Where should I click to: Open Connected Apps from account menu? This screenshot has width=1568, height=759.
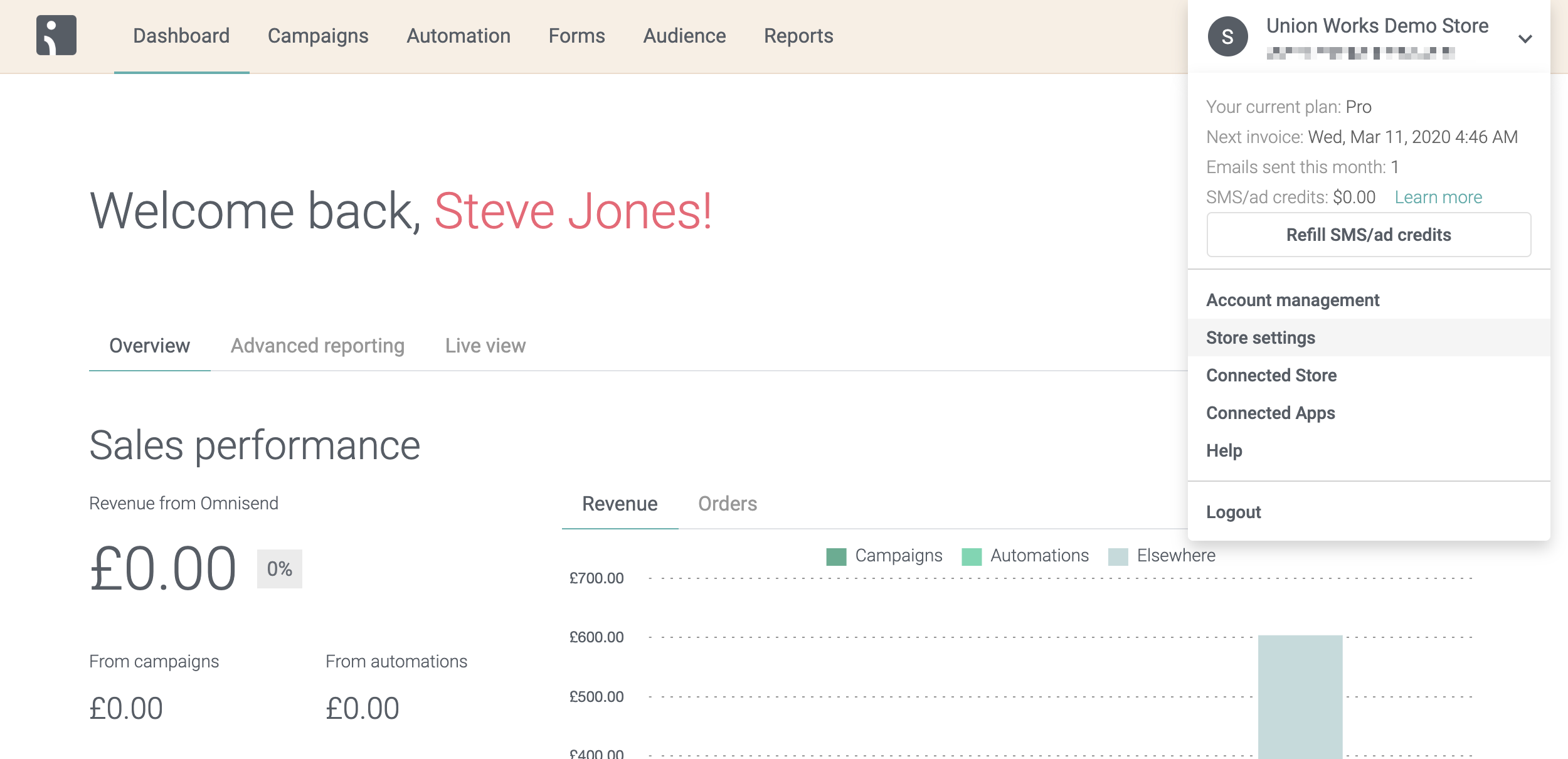[x=1271, y=413]
